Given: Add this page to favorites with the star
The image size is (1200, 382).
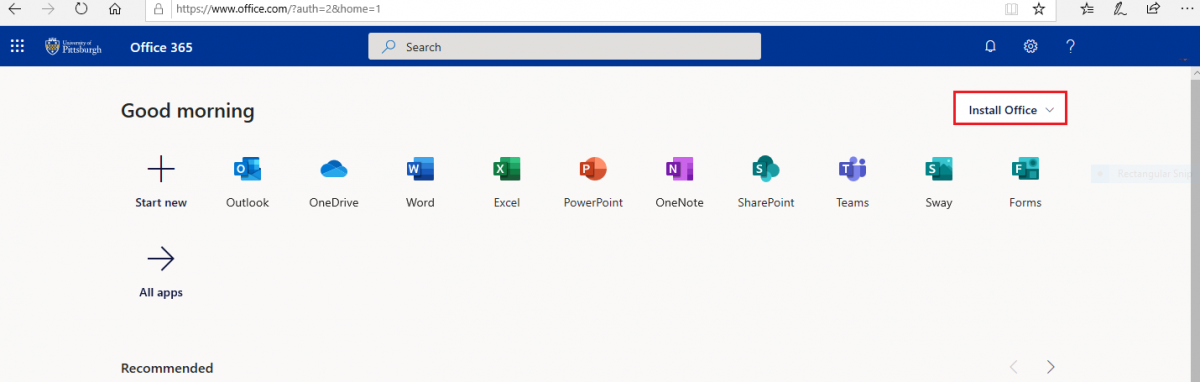Looking at the screenshot, I should (1039, 9).
